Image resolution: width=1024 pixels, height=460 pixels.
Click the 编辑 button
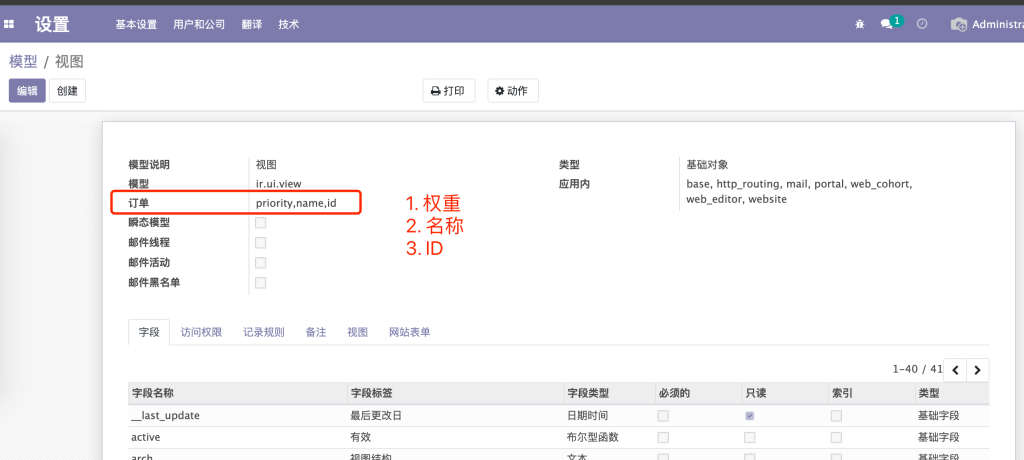pos(27,91)
